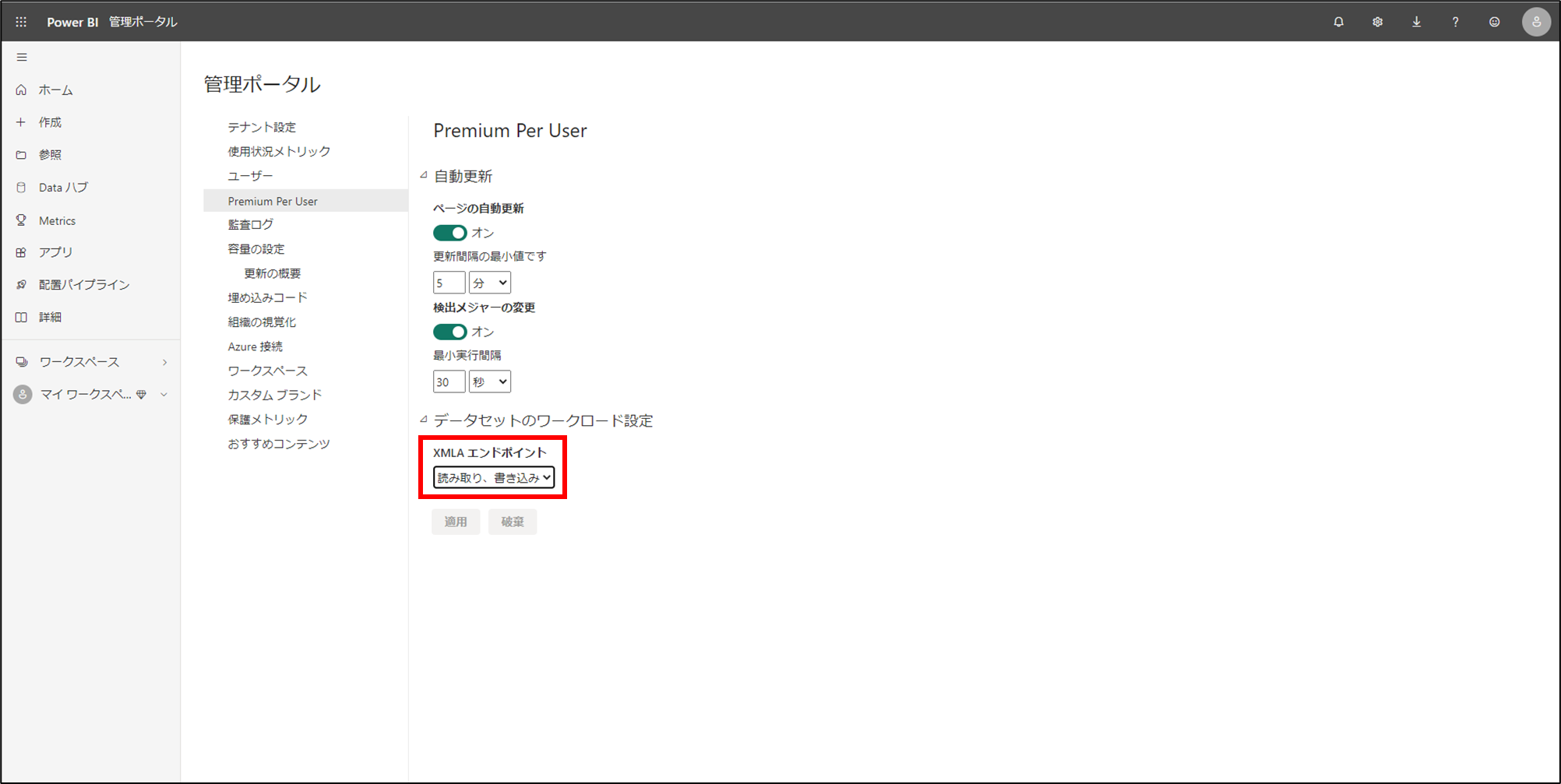Viewport: 1561px width, 784px height.
Task: Click the 配置パイプライン rocket icon
Action: pos(21,285)
